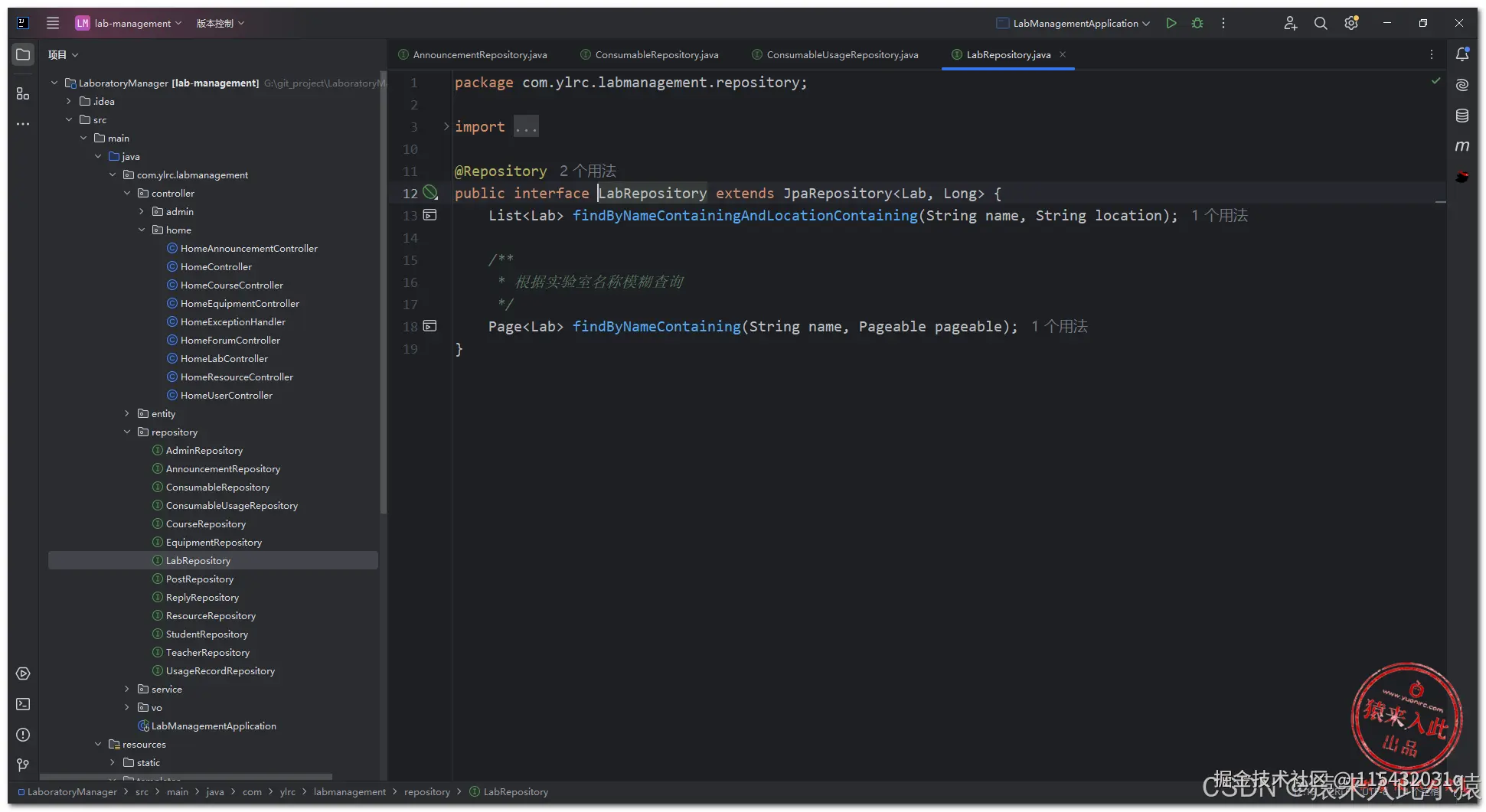Viewport: 1486px width, 812px height.
Task: Toggle the Project tool window folder icon
Action: click(23, 54)
